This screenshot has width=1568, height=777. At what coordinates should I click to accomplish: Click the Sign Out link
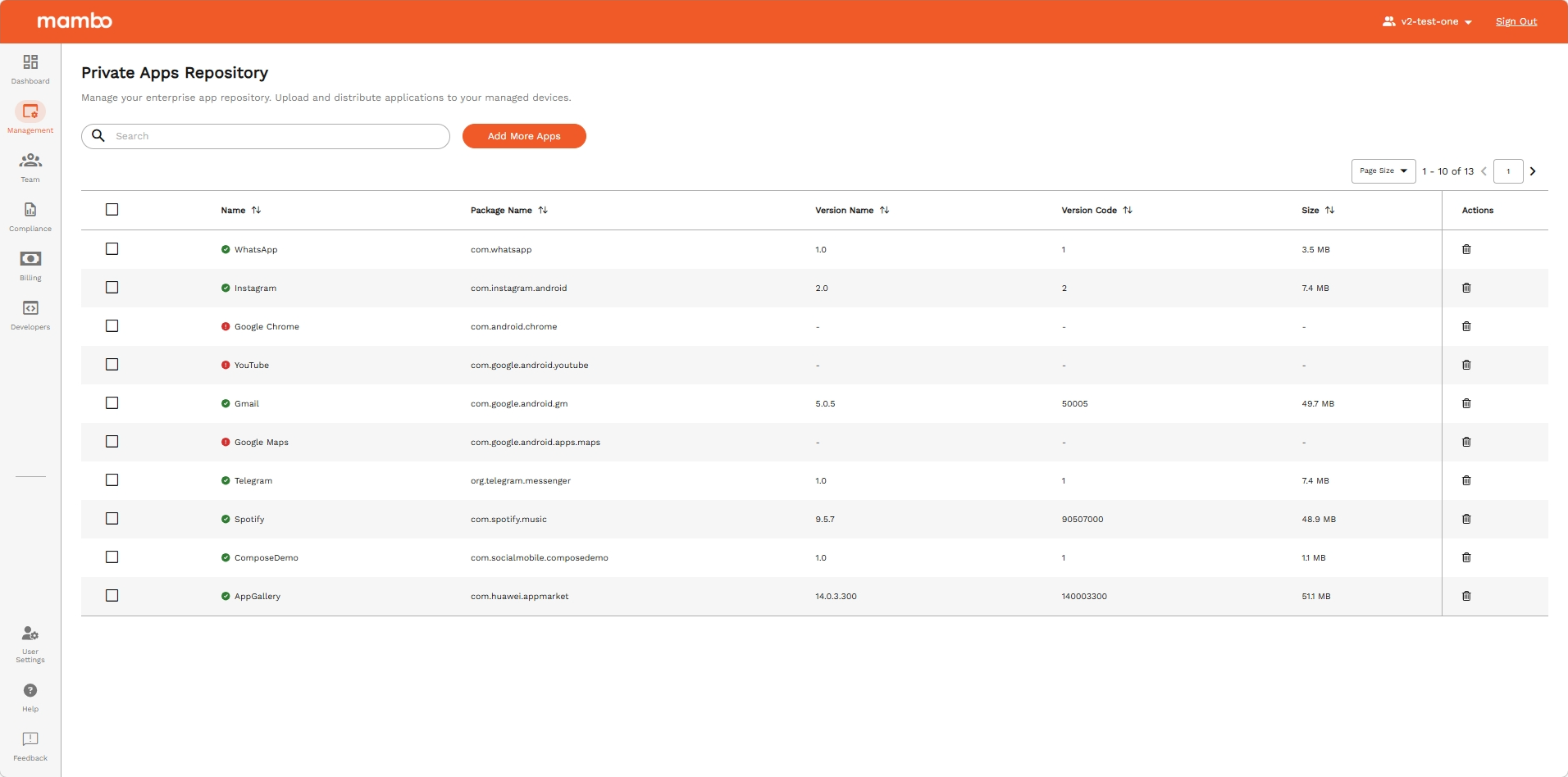(1516, 21)
